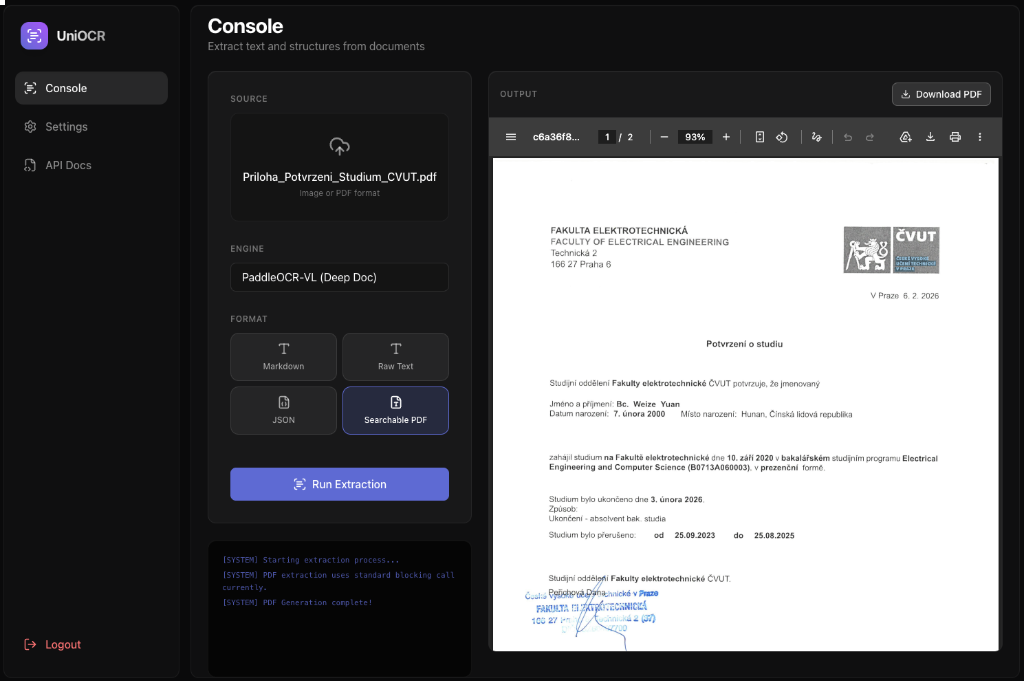Click the Logout link
1024x681 pixels.
(52, 644)
